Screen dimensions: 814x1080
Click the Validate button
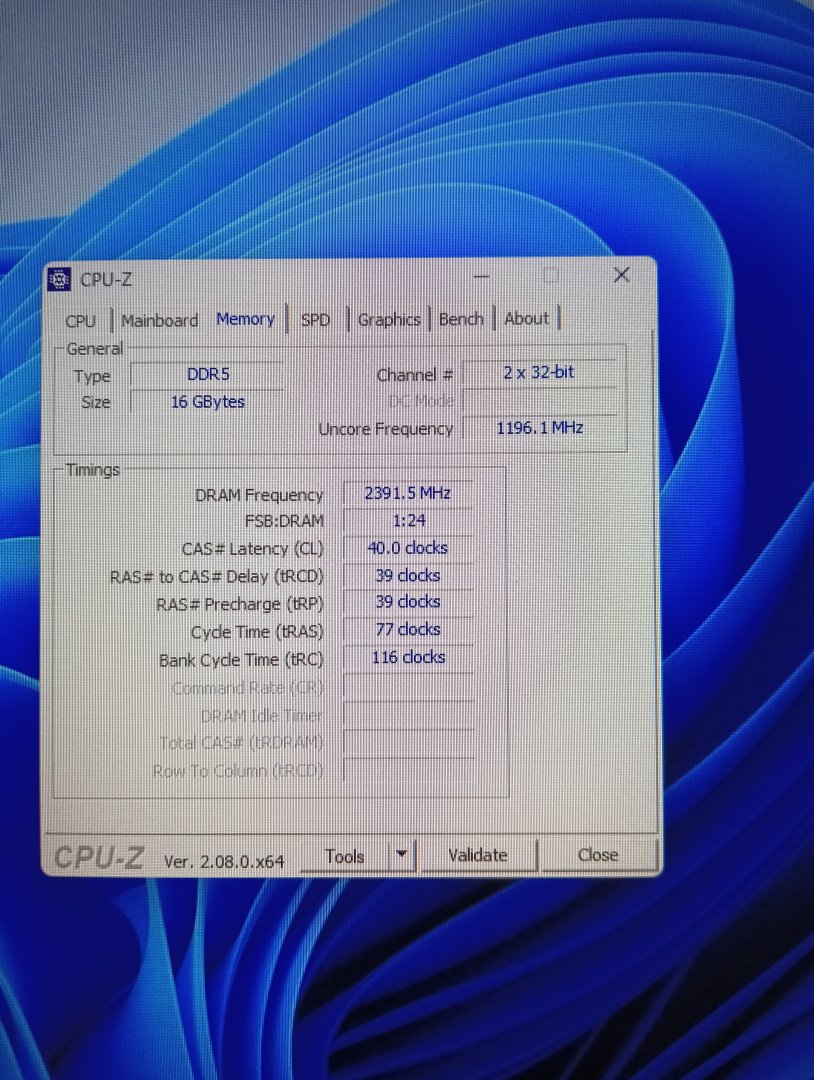478,855
